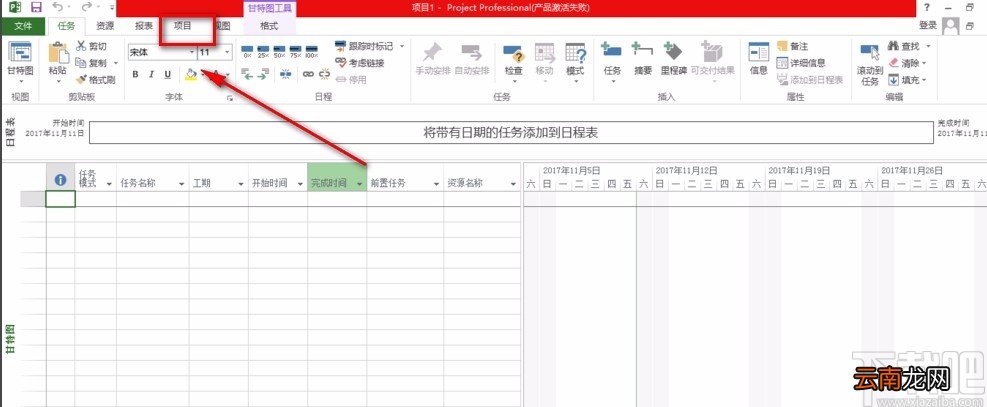Mark task 75% complete
The image size is (987, 407).
tap(293, 51)
